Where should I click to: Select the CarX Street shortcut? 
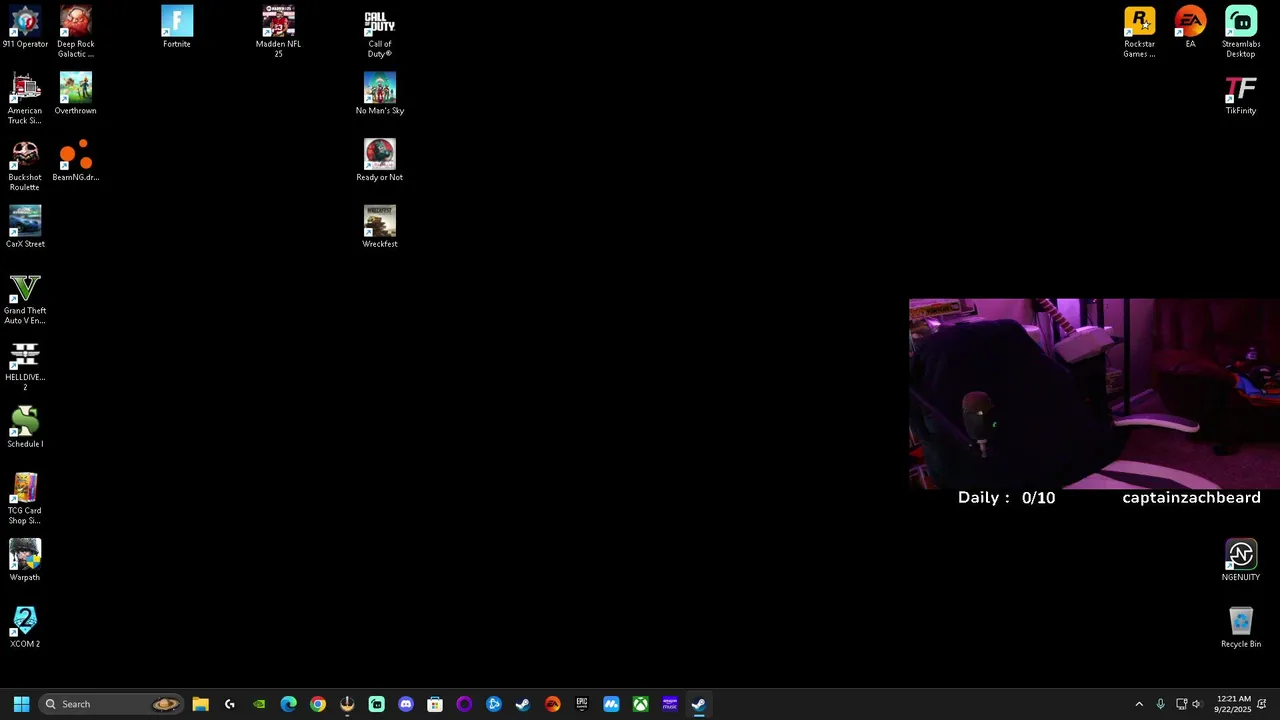(25, 228)
